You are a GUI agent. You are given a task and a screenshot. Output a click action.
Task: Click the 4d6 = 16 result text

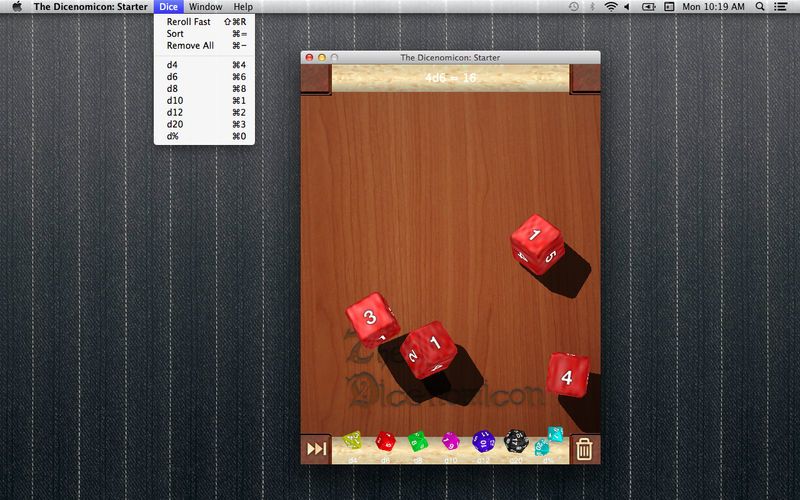click(451, 78)
